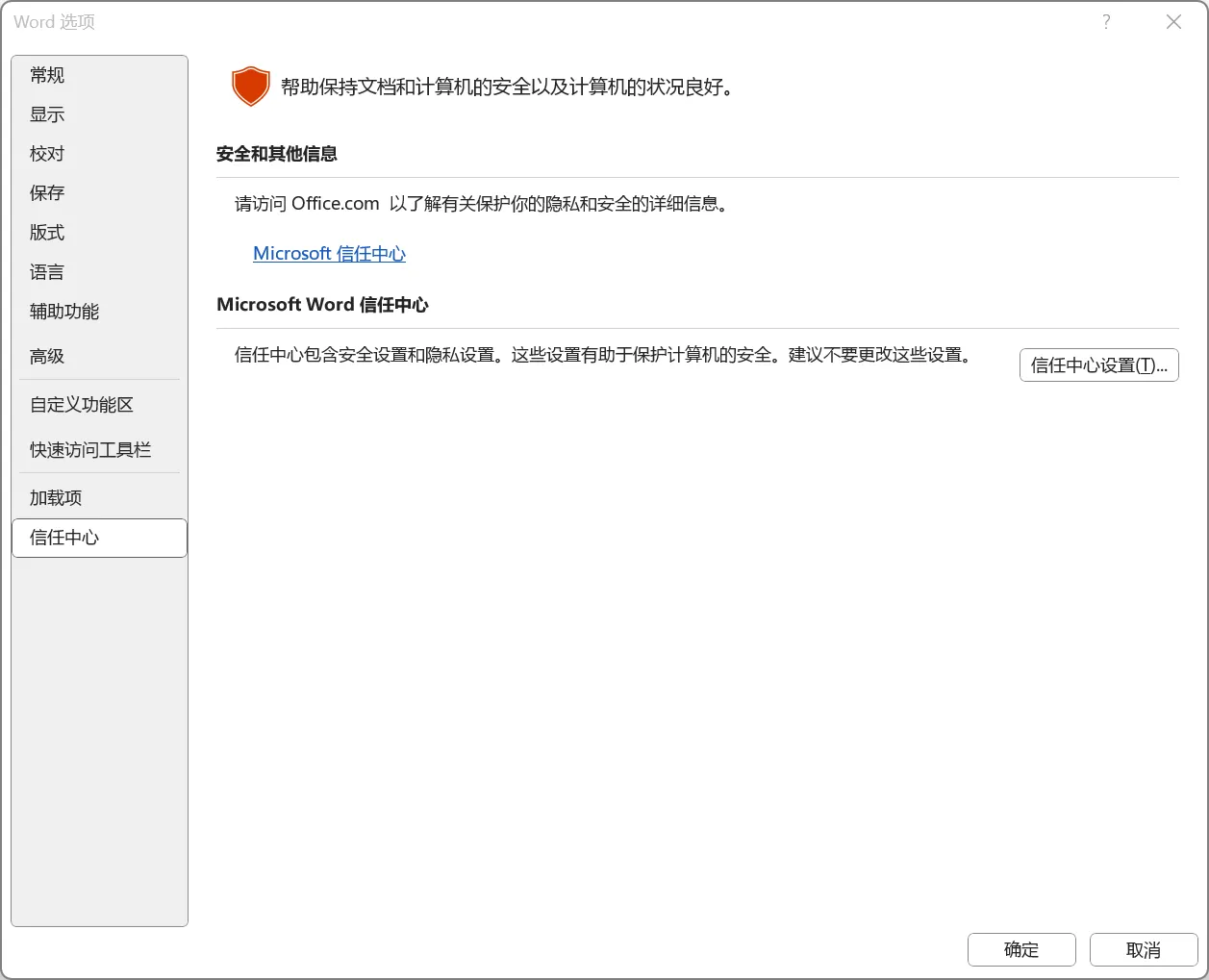Select the 校对 category in sidebar

point(46,153)
